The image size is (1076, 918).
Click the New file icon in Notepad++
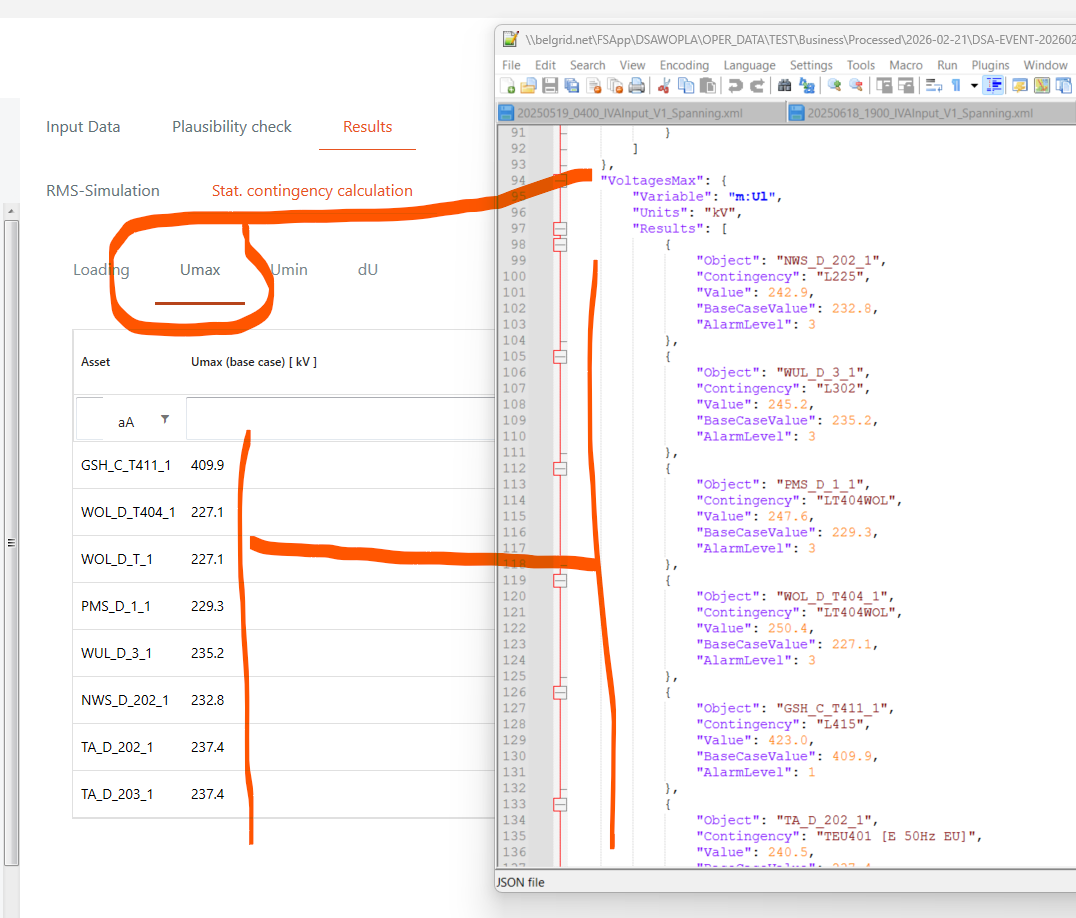click(509, 86)
